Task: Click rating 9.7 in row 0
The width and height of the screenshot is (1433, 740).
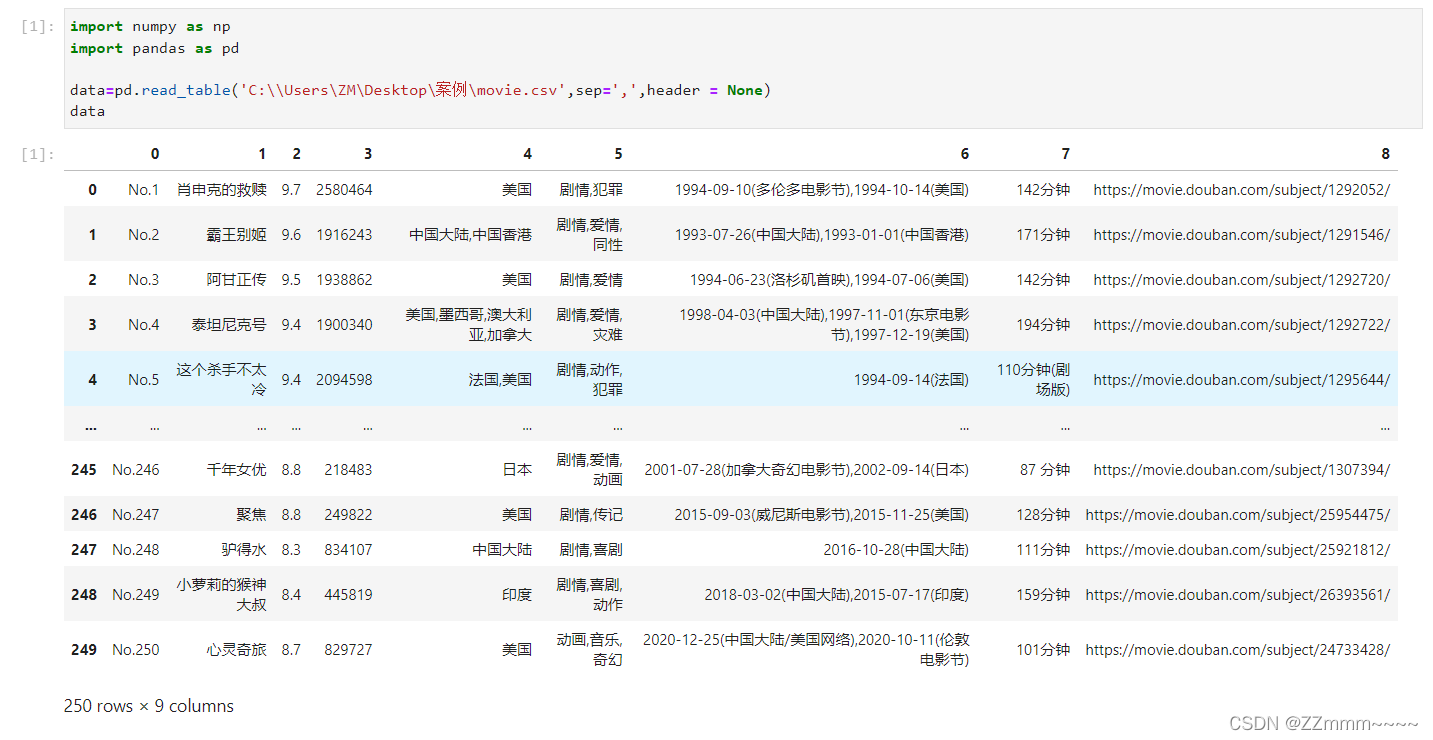Action: (x=291, y=189)
